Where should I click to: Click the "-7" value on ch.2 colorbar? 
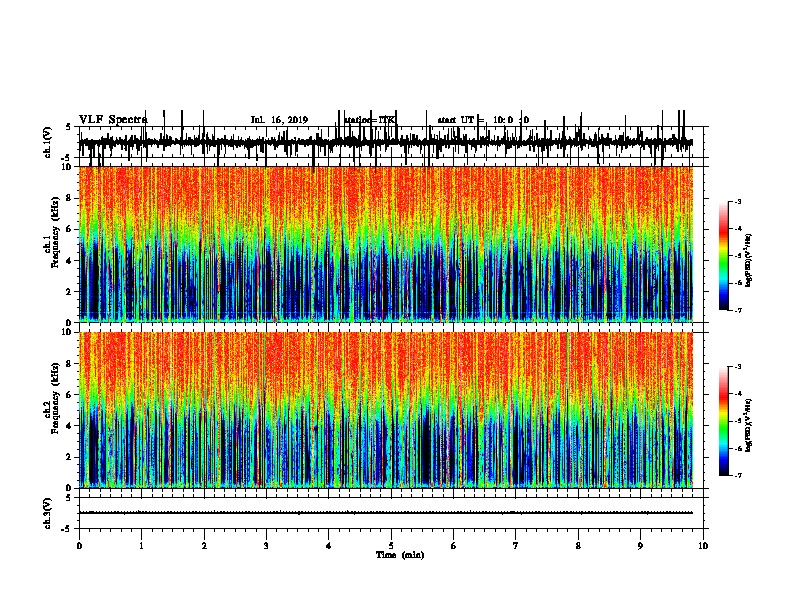(x=737, y=475)
